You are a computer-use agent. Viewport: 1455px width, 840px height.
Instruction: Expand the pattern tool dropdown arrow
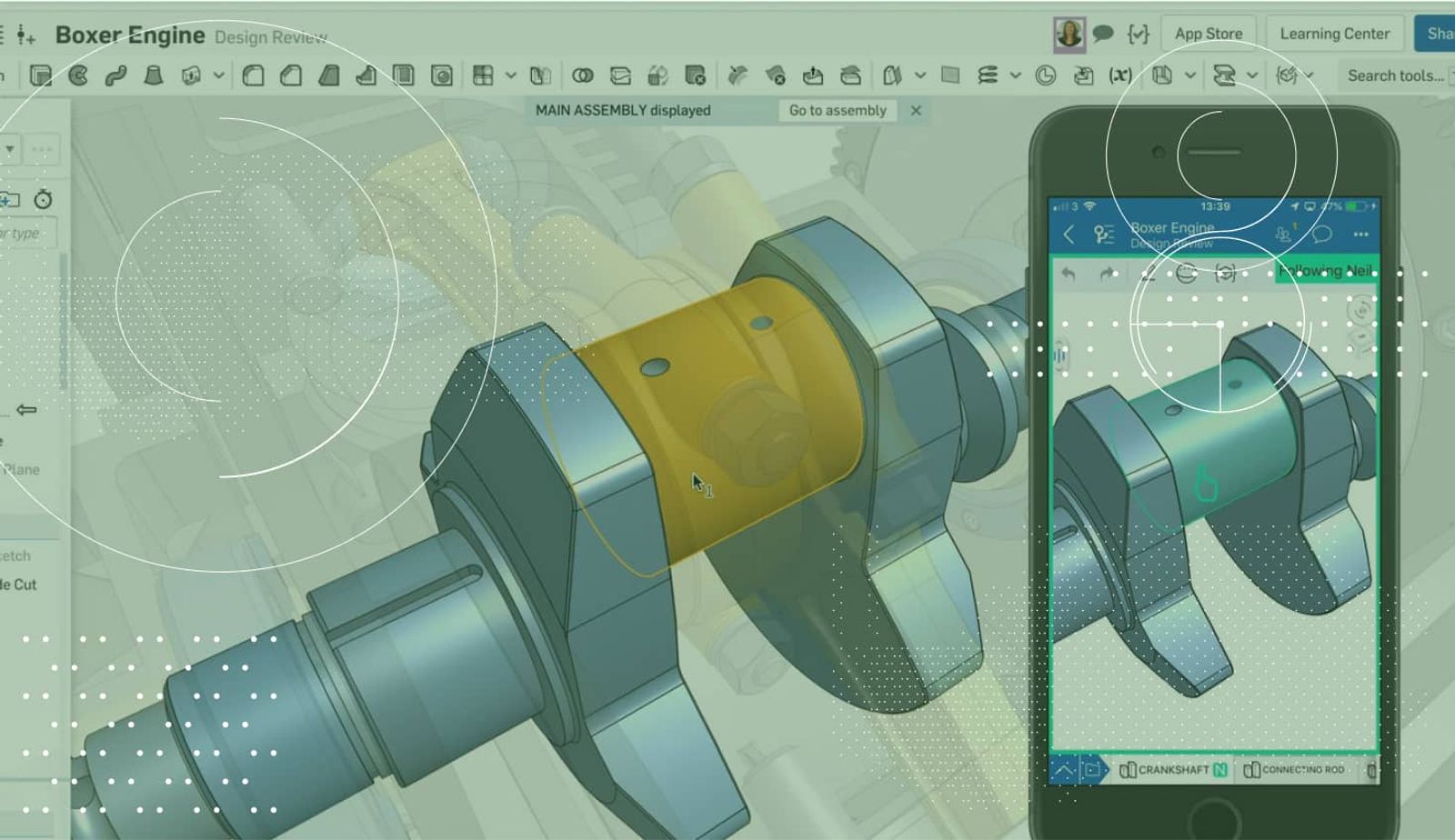pyautogui.click(x=510, y=75)
